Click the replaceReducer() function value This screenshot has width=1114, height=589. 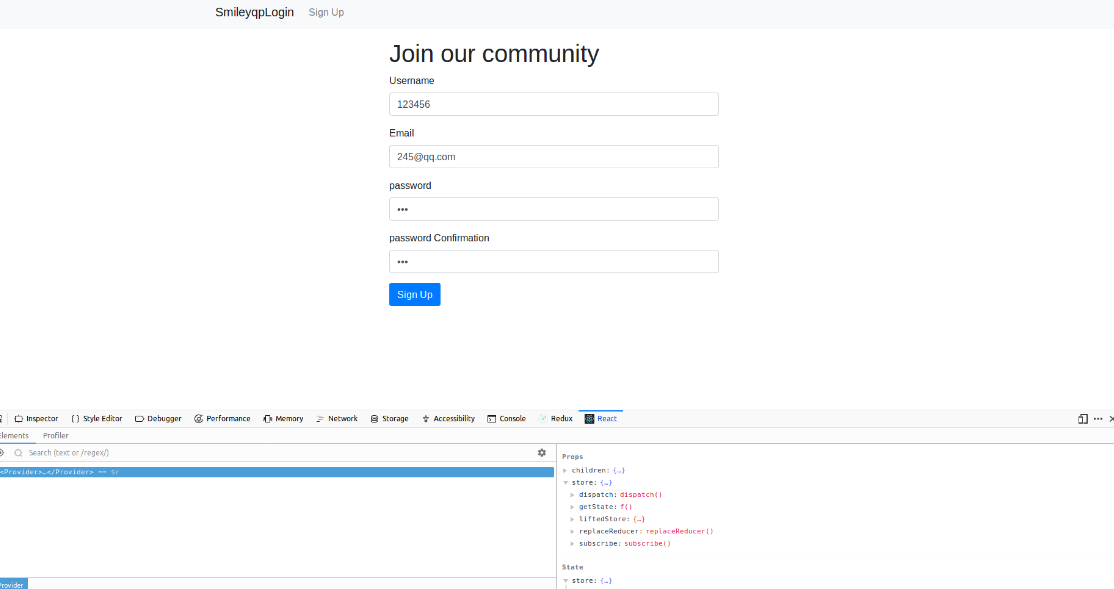click(679, 531)
